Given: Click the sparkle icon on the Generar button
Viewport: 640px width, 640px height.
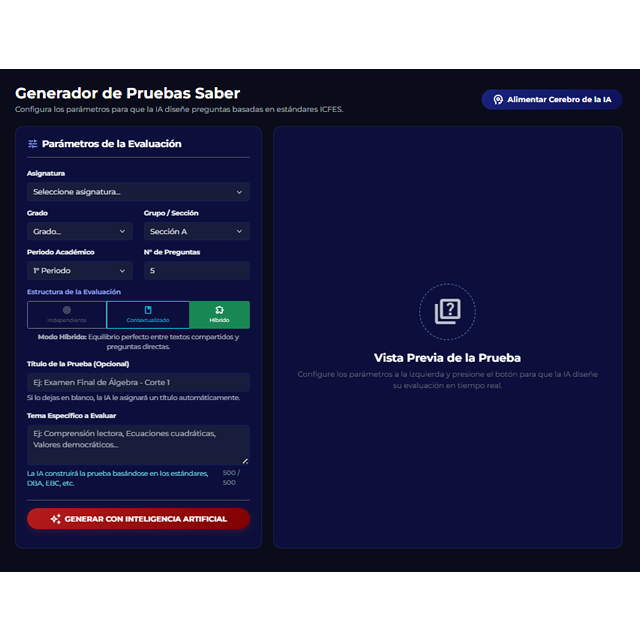Looking at the screenshot, I should pos(56,519).
